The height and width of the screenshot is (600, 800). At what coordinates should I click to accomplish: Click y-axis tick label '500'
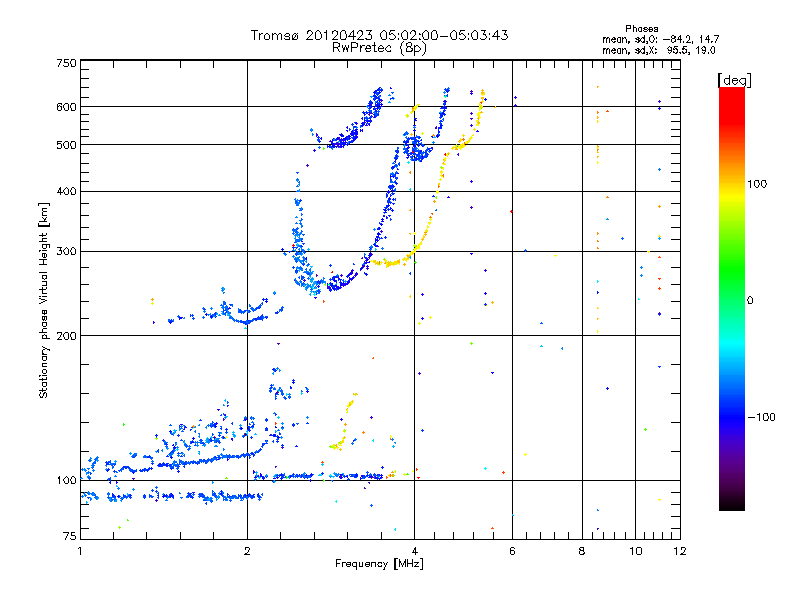pyautogui.click(x=66, y=145)
